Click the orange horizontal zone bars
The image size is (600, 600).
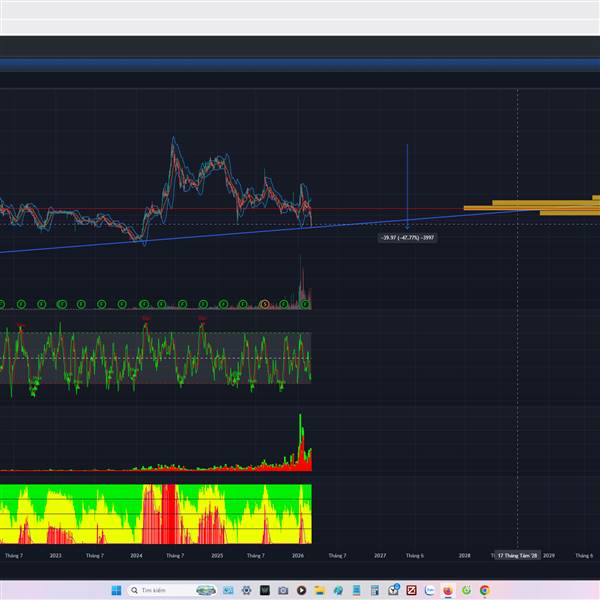[x=530, y=209]
